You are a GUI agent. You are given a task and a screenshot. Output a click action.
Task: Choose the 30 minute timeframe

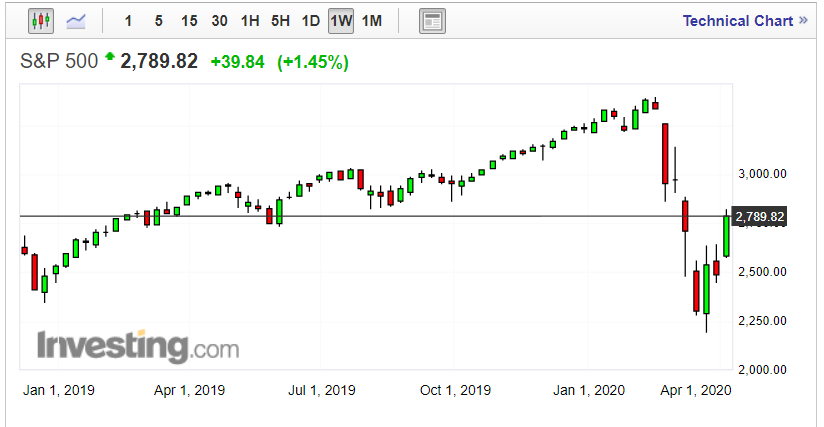click(x=220, y=21)
